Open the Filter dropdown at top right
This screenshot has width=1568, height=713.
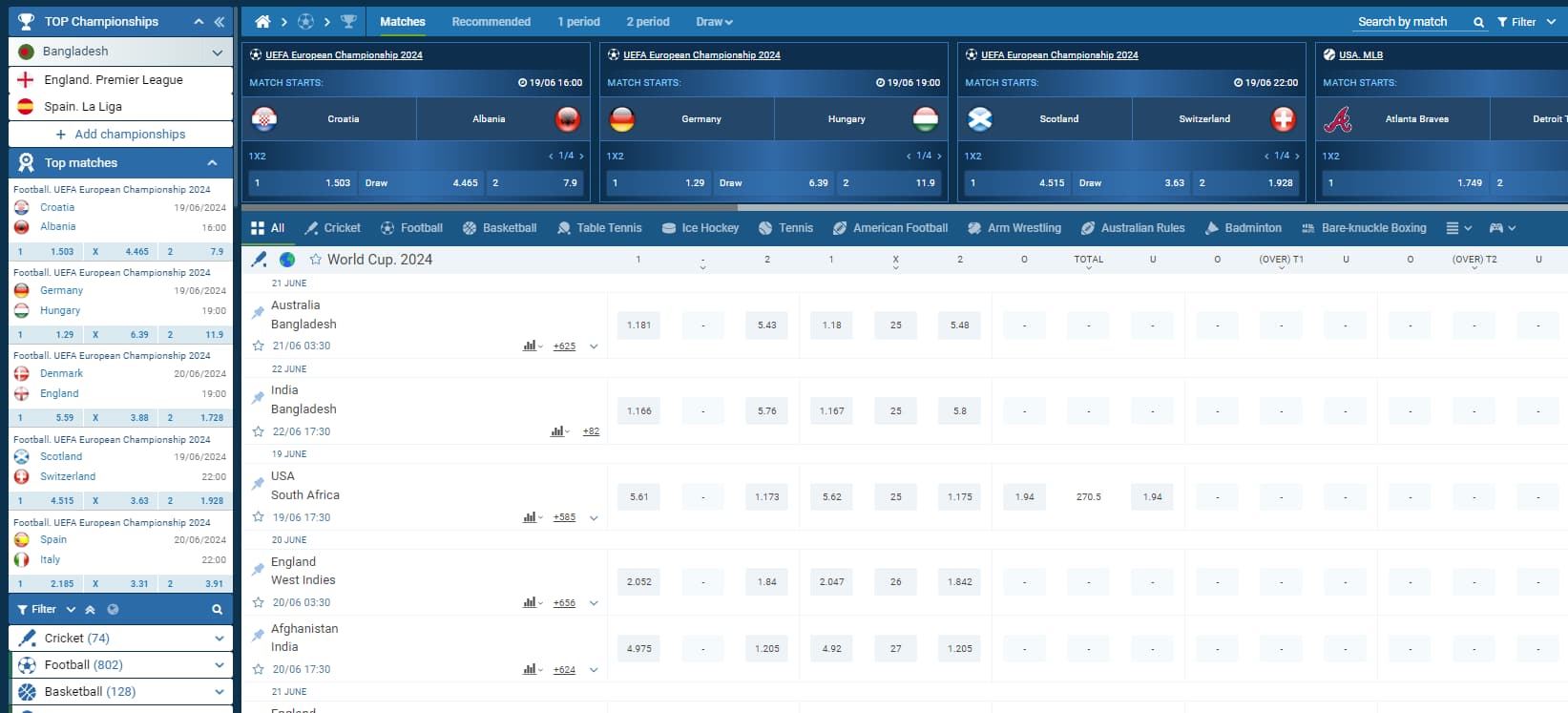point(1526,22)
